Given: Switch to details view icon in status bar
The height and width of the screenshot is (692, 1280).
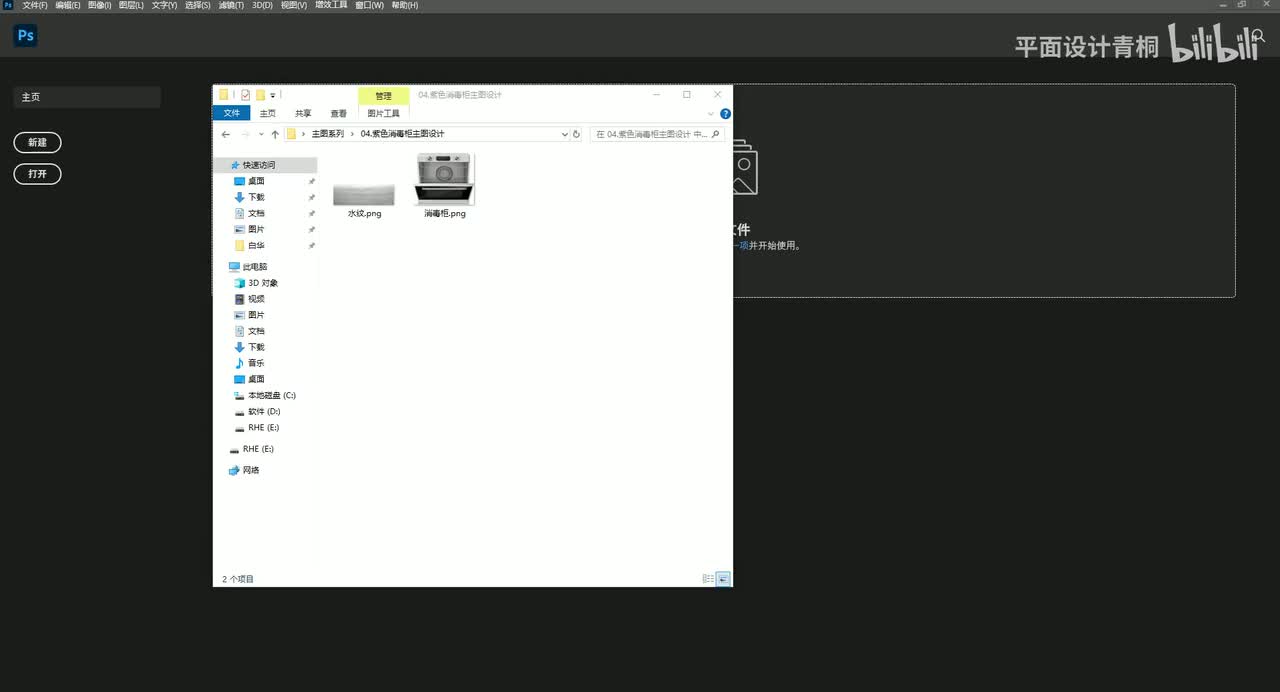Looking at the screenshot, I should [708, 578].
